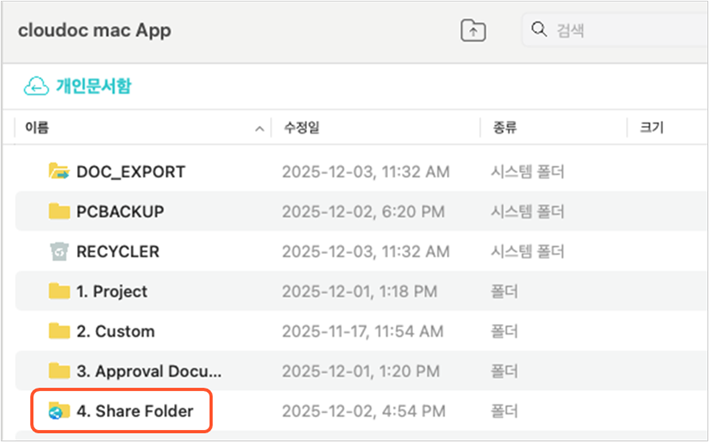Click the 3. Approval Docu... folder icon
The width and height of the screenshot is (709, 442).
(x=59, y=371)
